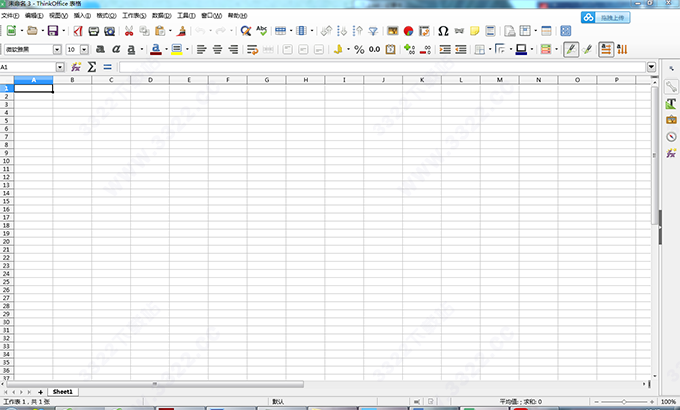Click the yellow background color swatch

pyautogui.click(x=177, y=49)
